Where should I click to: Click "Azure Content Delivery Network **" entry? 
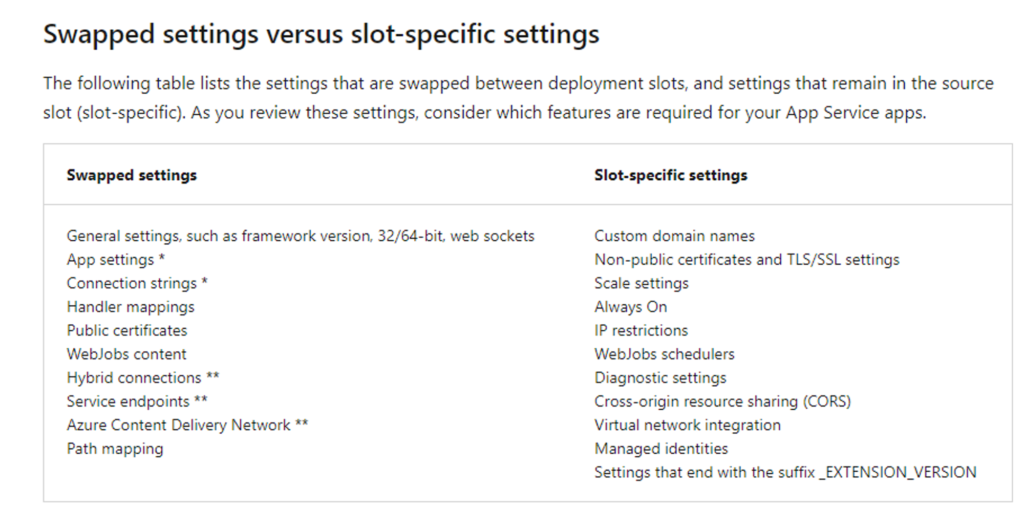pos(187,424)
